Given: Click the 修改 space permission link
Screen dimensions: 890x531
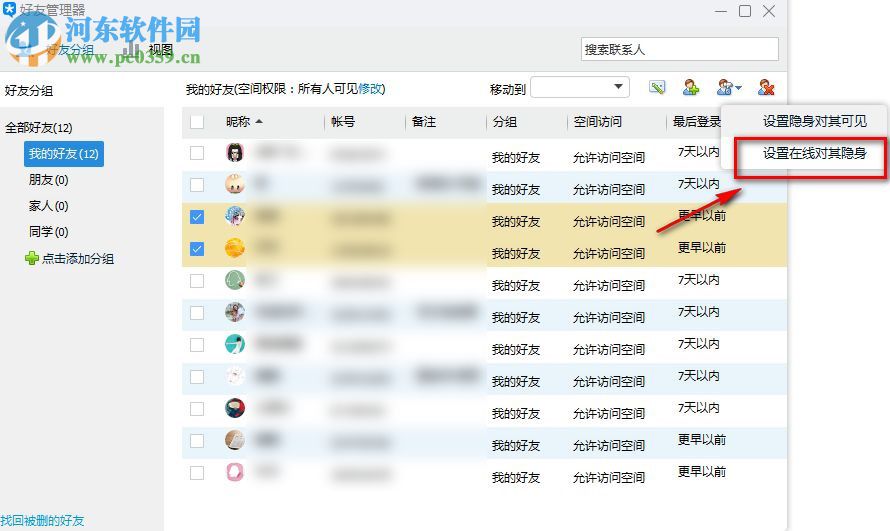Looking at the screenshot, I should [370, 89].
